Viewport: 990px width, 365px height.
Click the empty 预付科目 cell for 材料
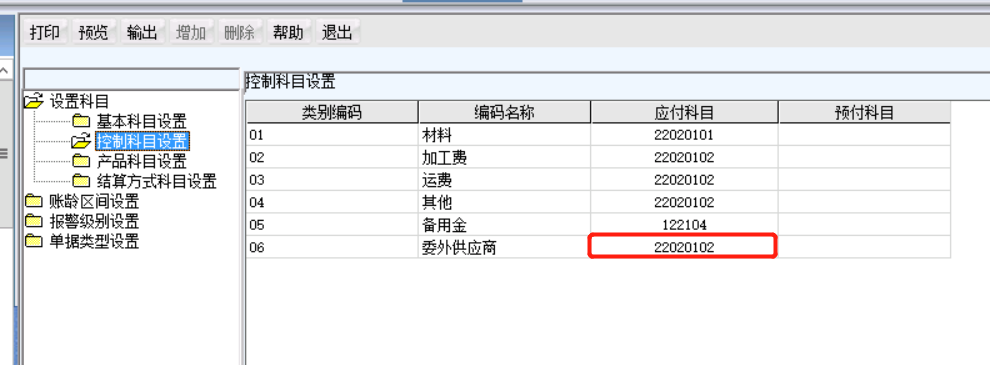point(864,135)
